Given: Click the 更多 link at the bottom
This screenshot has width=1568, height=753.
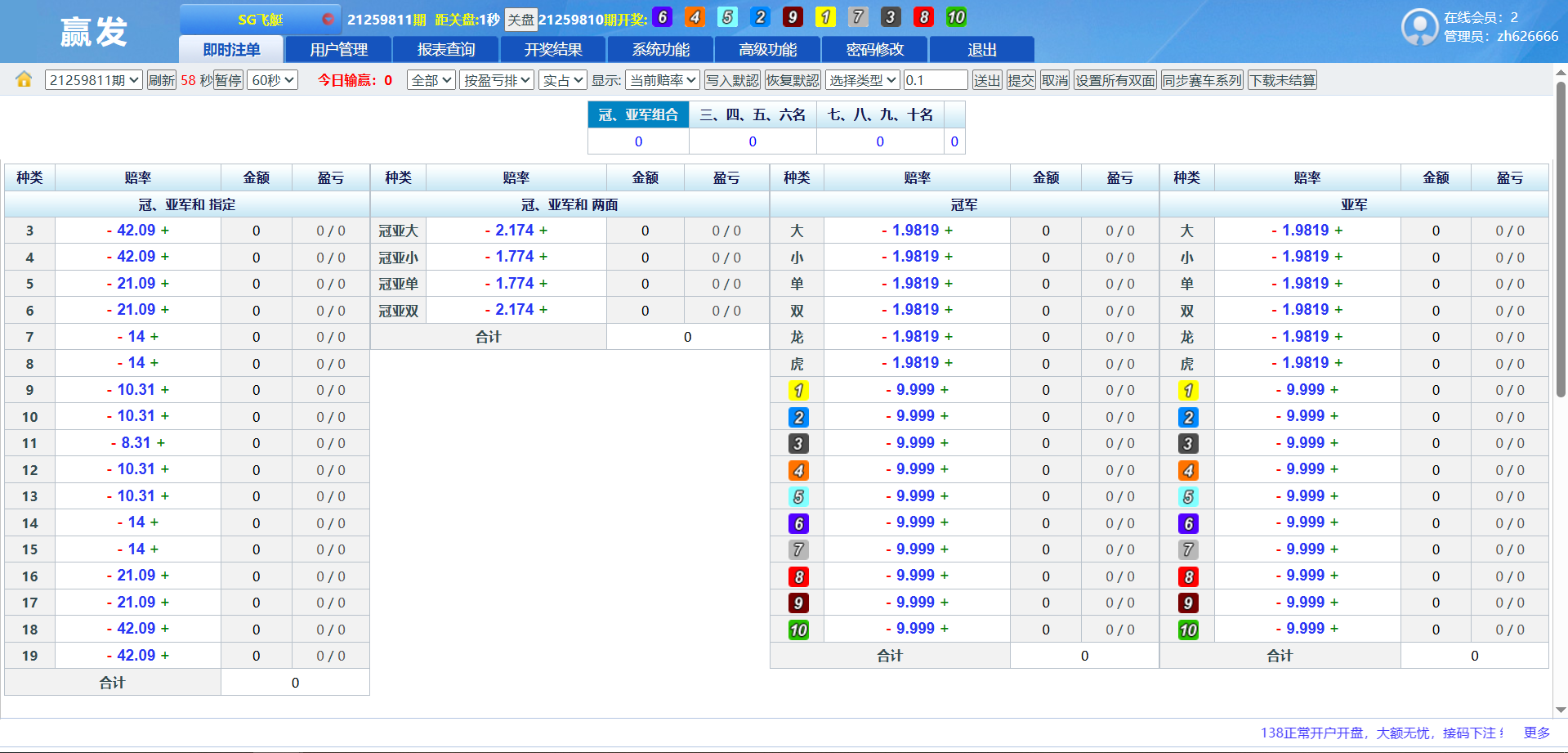Looking at the screenshot, I should (x=1536, y=733).
